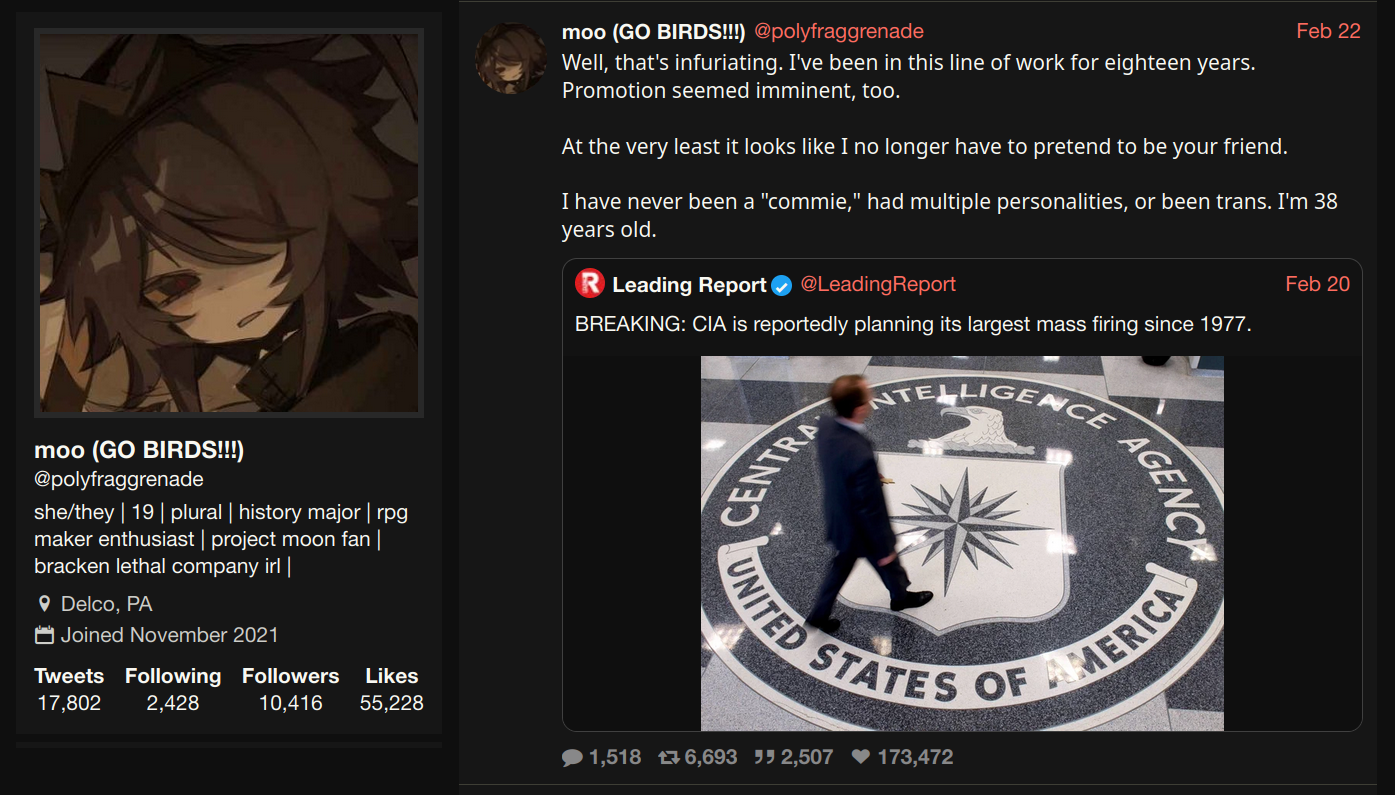
Task: Open the @LeadingReport handle link
Action: pos(878,284)
